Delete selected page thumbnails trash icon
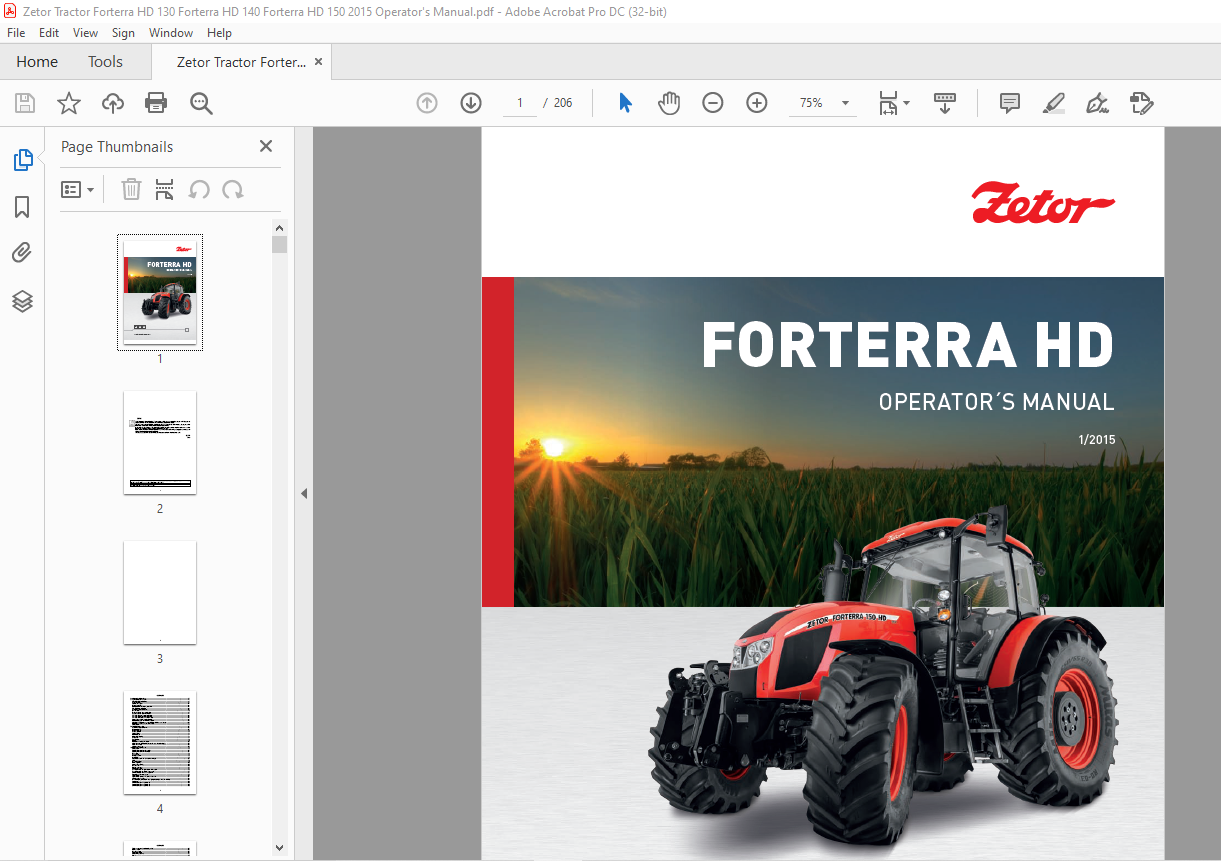The image size is (1221, 861). coord(131,189)
